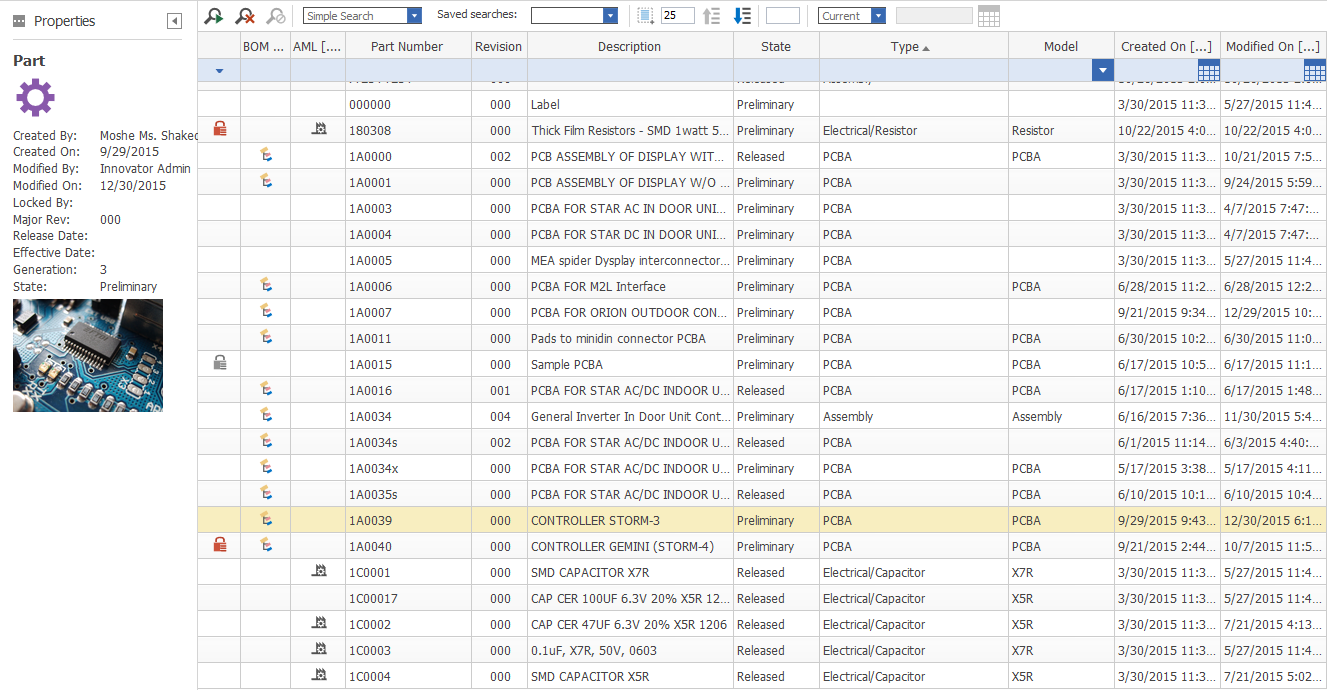Click the disabled stop search icon
The image size is (1327, 690).
tap(276, 15)
